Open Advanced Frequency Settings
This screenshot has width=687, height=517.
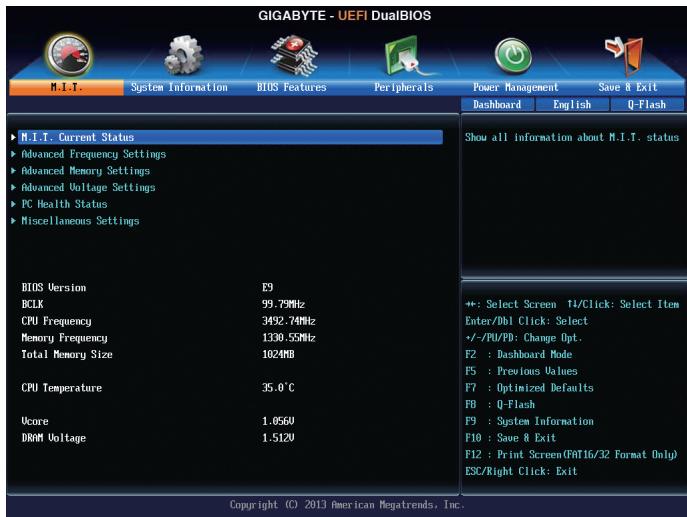[94, 154]
